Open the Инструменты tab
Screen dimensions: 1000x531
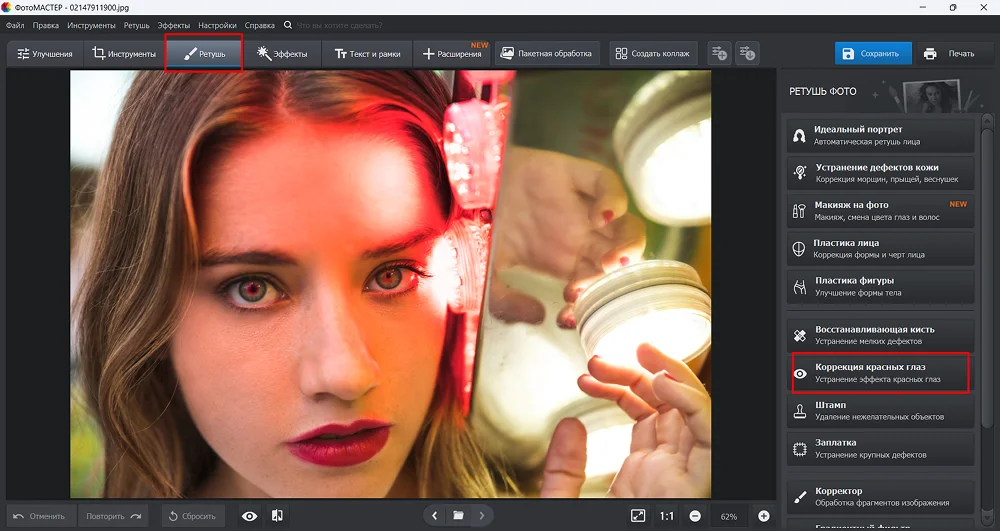[124, 54]
